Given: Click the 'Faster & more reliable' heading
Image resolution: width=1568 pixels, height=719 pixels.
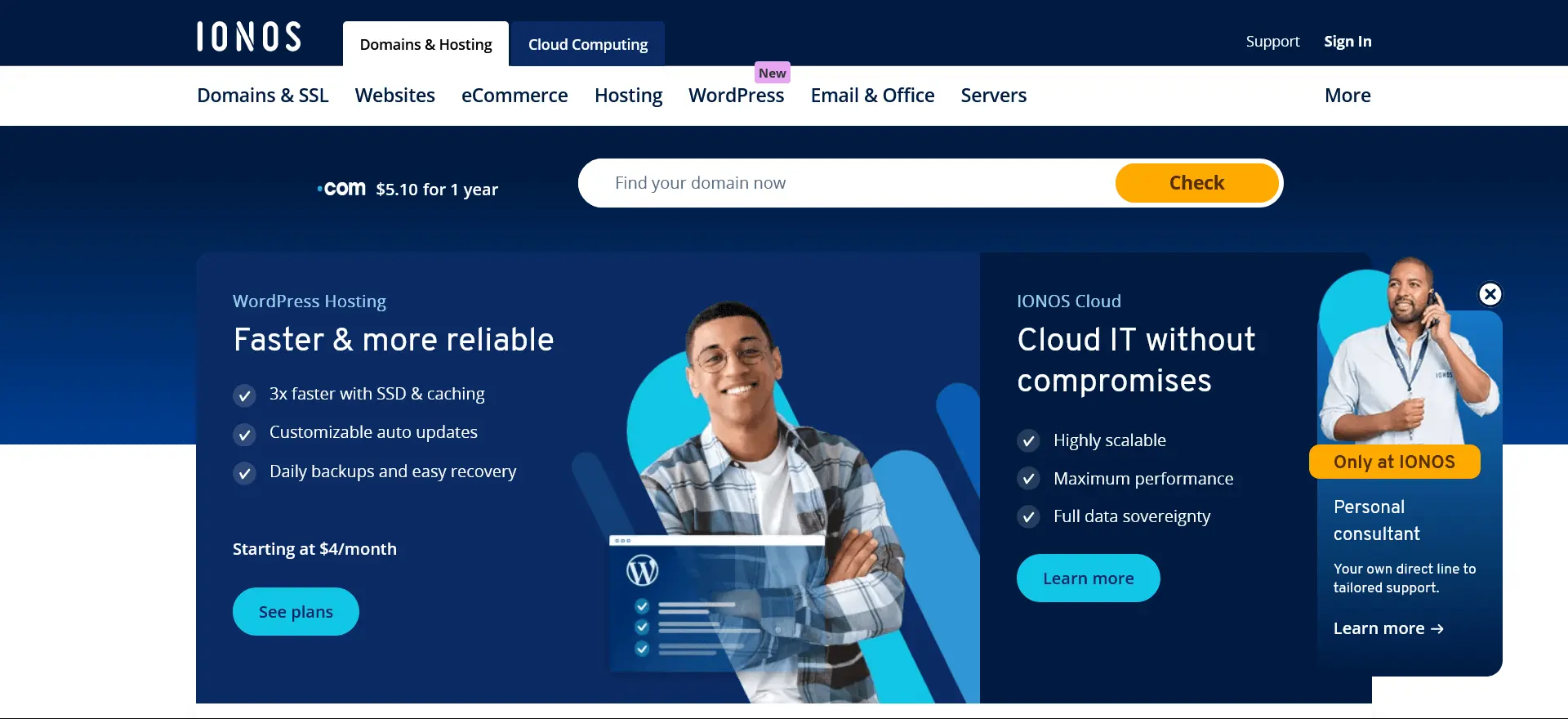Looking at the screenshot, I should [394, 340].
